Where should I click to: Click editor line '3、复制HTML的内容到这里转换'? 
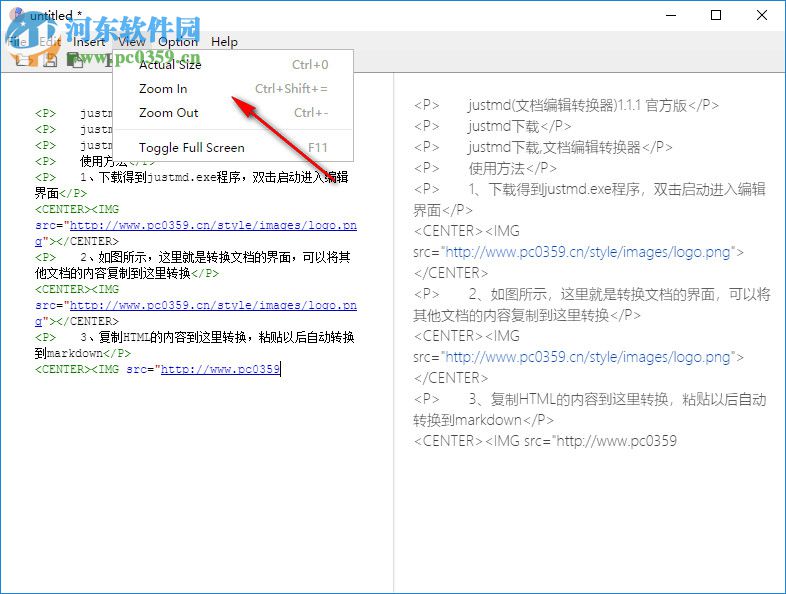[163, 337]
